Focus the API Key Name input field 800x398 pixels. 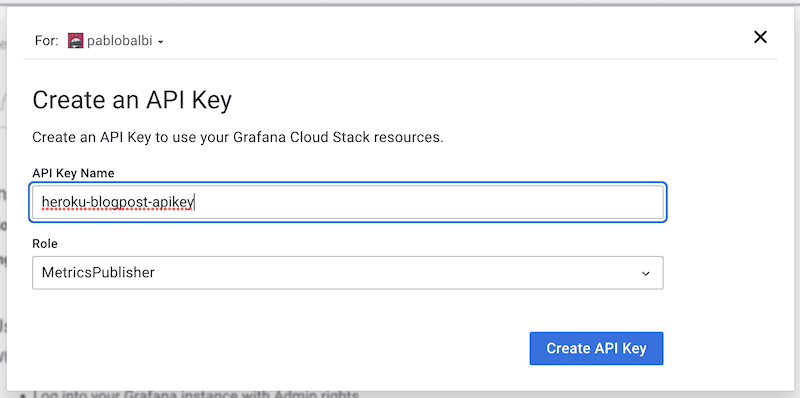click(x=347, y=202)
